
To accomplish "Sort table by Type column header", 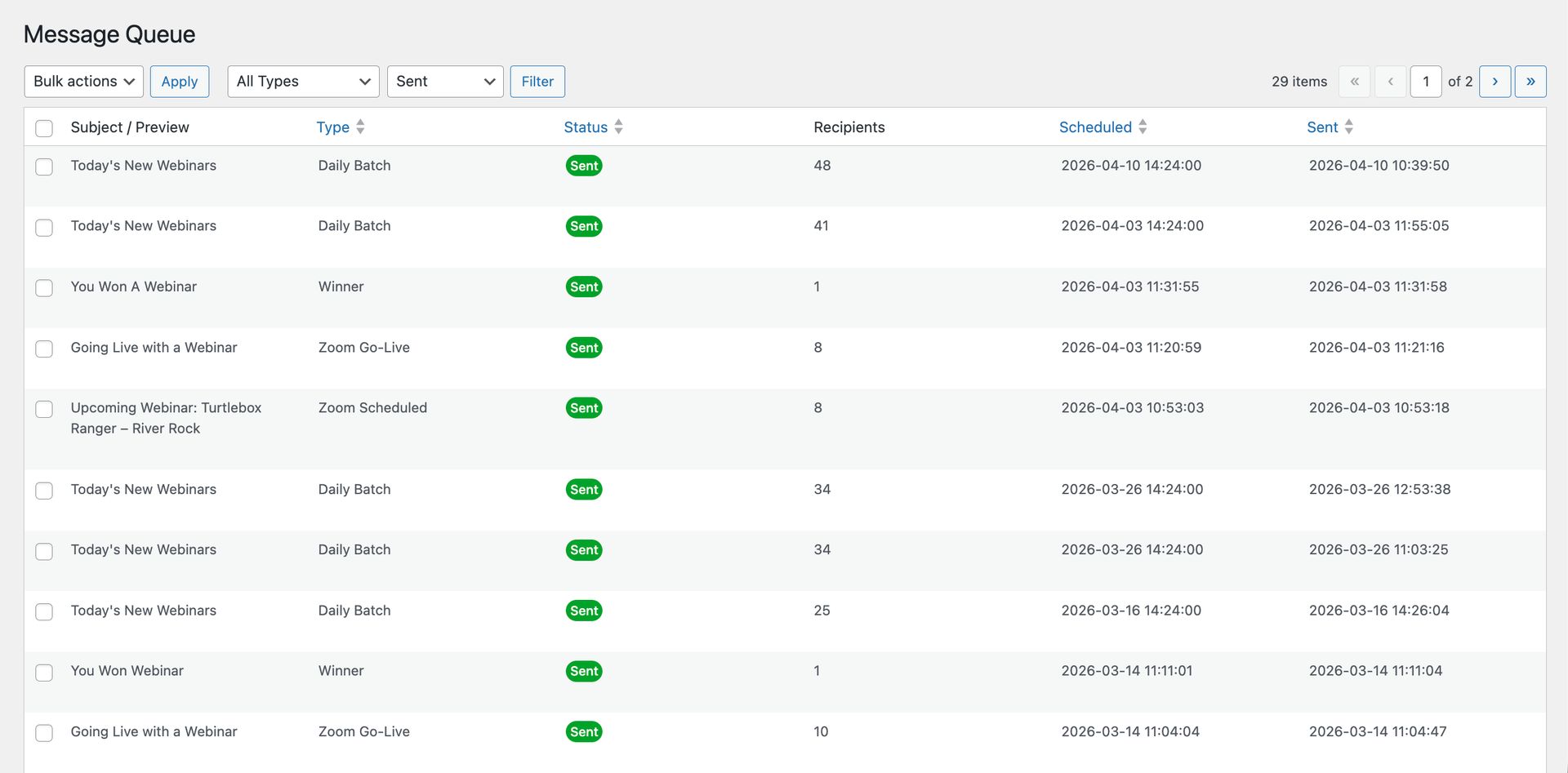I will [333, 127].
